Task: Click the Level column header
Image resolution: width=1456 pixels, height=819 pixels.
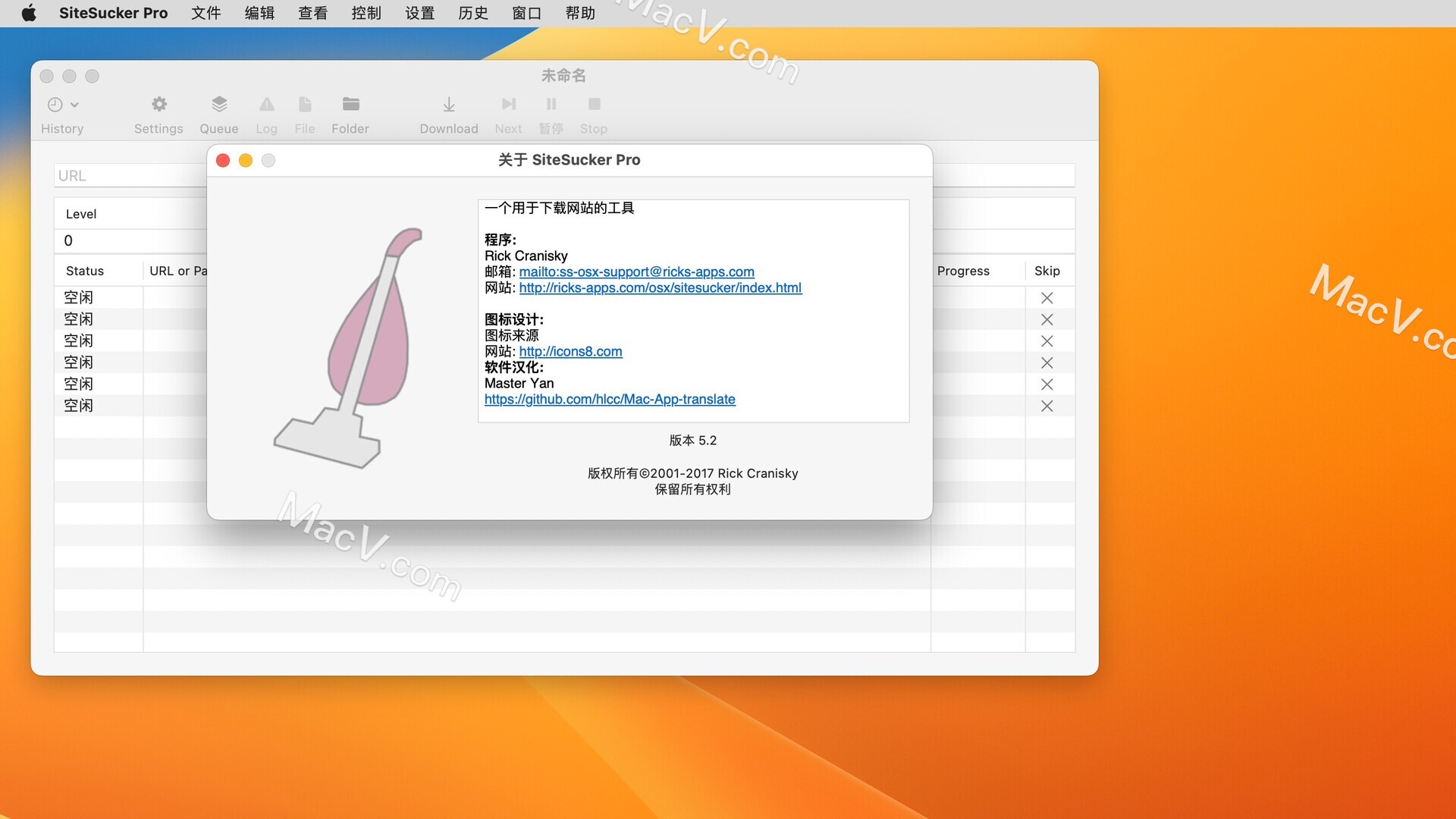Action: click(81, 214)
